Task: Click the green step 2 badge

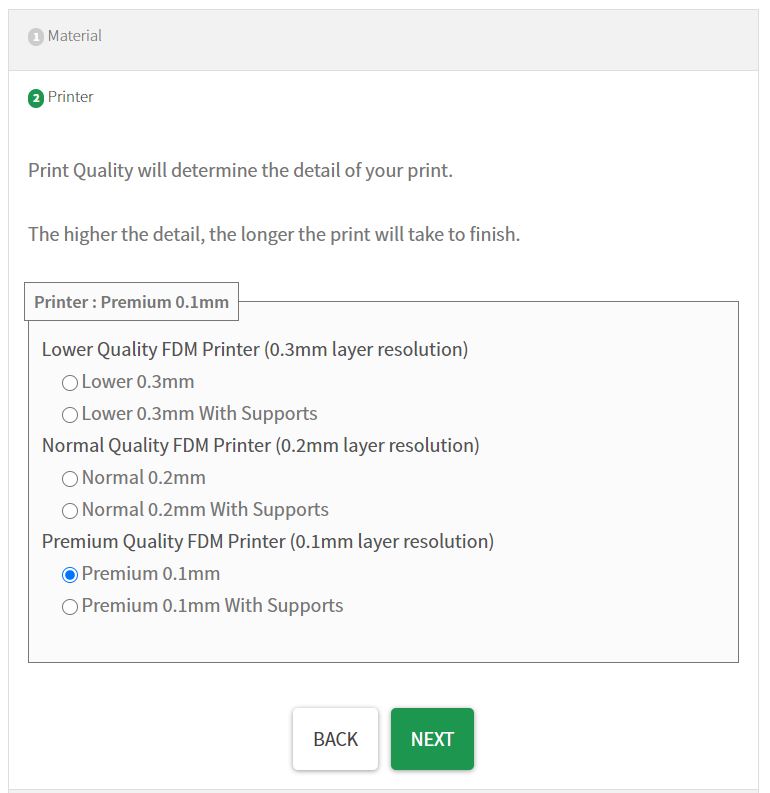Action: 36,98
